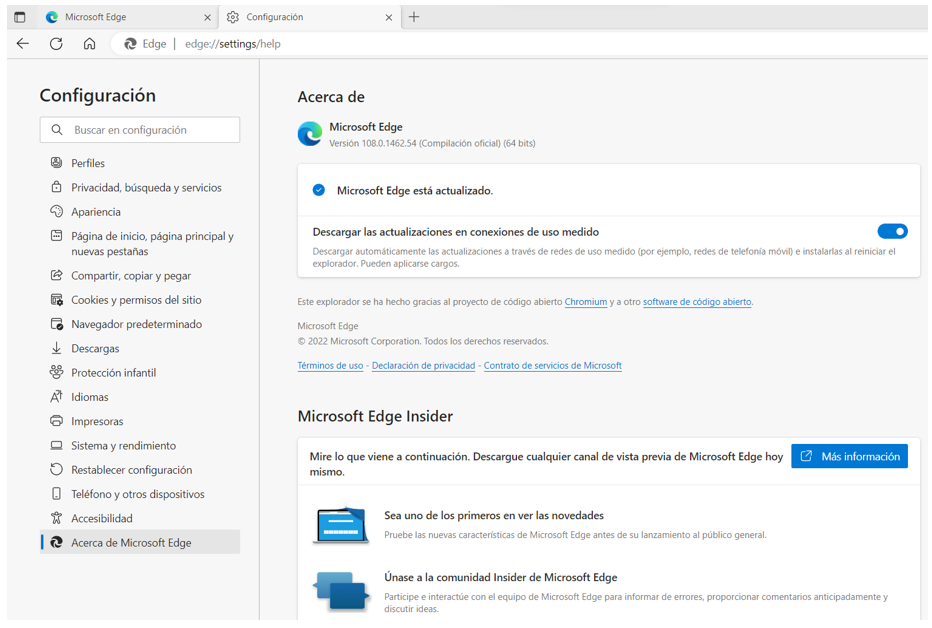Close the Microsoft Edge tab
The height and width of the screenshot is (628, 932).
207,18
